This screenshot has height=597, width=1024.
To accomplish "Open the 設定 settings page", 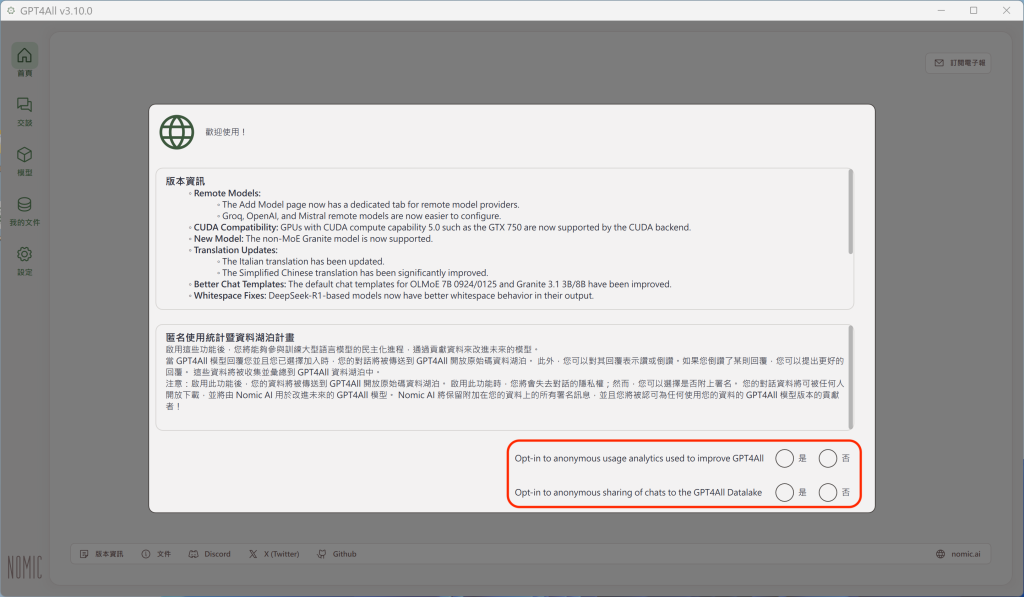I will (25, 260).
